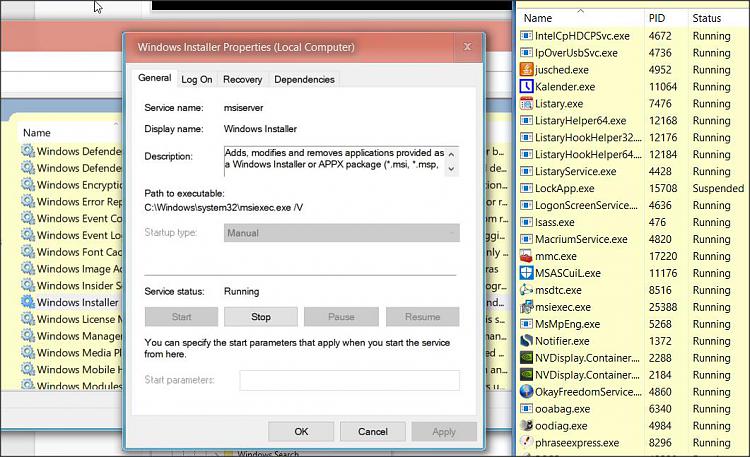This screenshot has height=457, width=750.
Task: Click the Description box scroll up arrow
Action: click(451, 154)
